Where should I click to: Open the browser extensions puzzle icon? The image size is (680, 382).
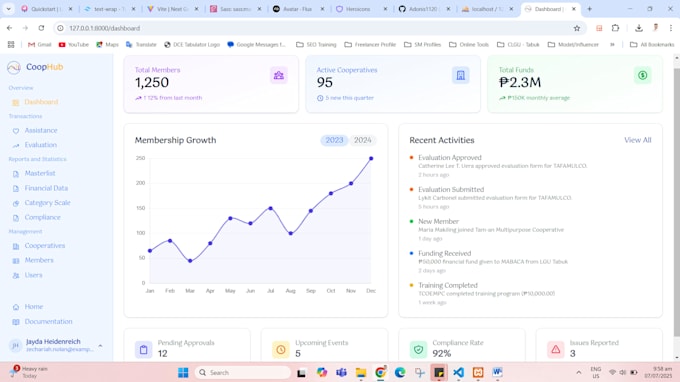click(615, 28)
